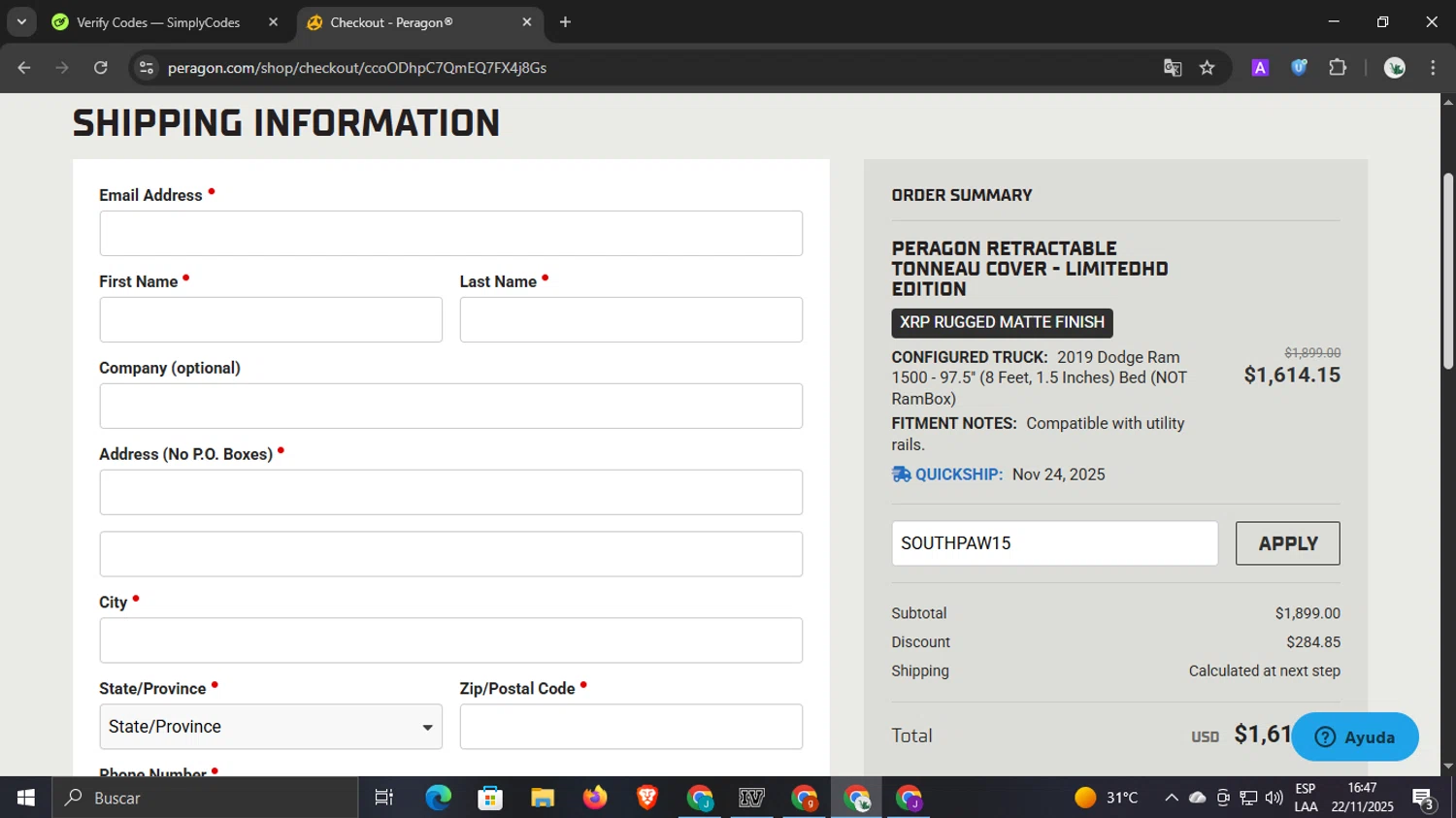Open File Explorer from taskbar
The image size is (1456, 818).
(543, 798)
